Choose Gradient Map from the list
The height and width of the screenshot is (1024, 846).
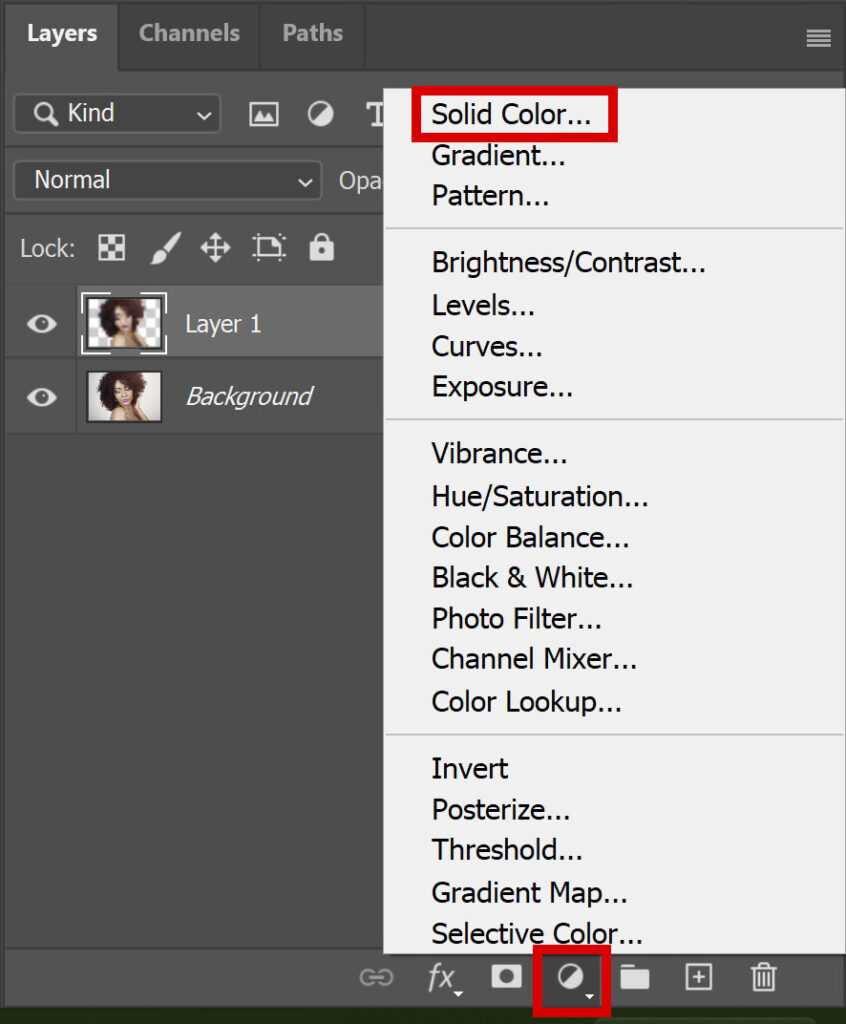click(529, 892)
